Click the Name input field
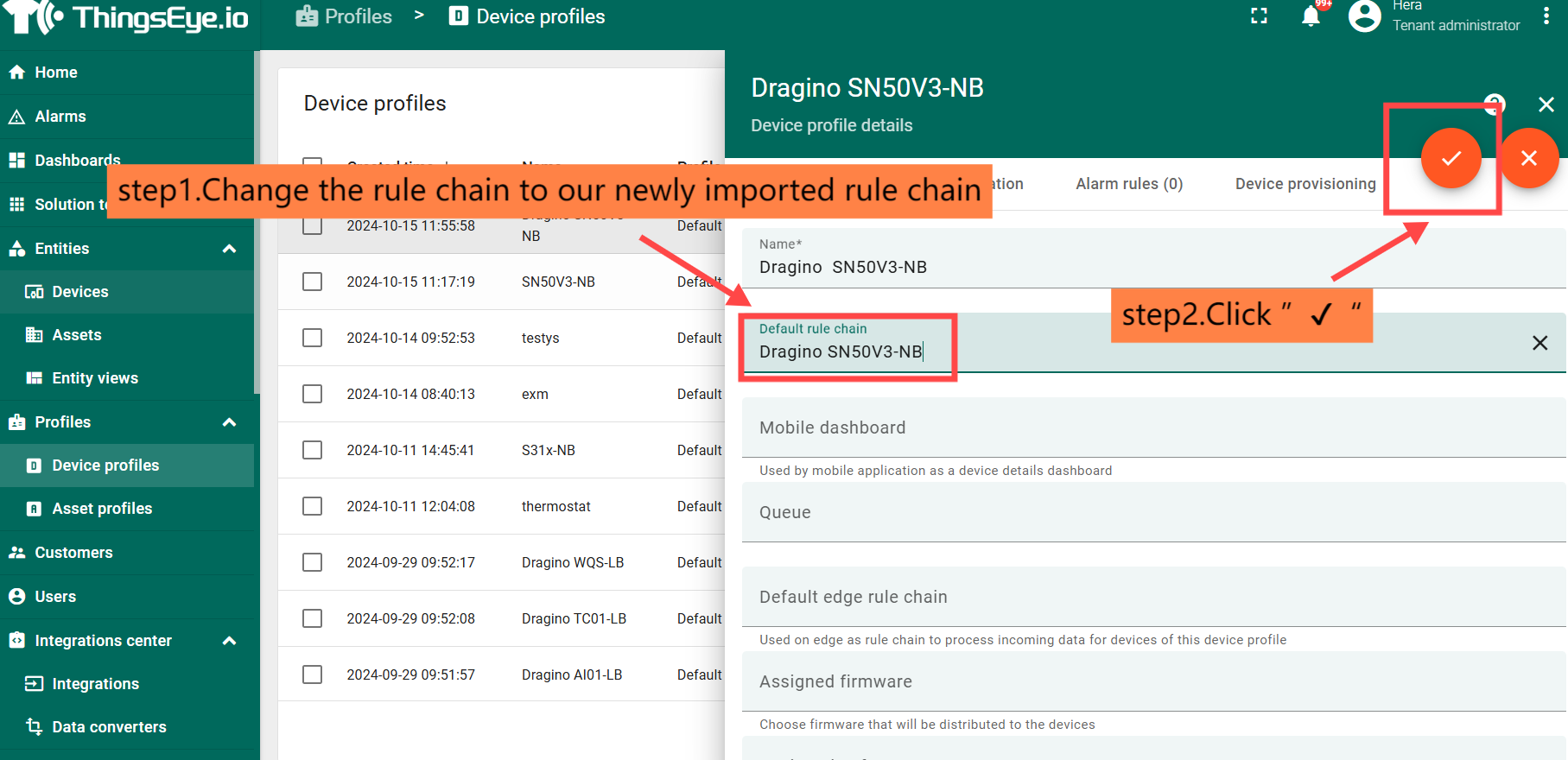This screenshot has height=760, width=1568. click(1153, 267)
